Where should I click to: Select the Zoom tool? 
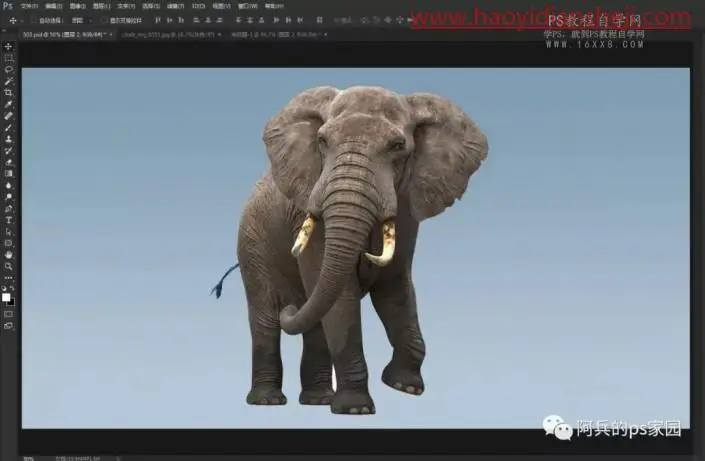pyautogui.click(x=9, y=266)
